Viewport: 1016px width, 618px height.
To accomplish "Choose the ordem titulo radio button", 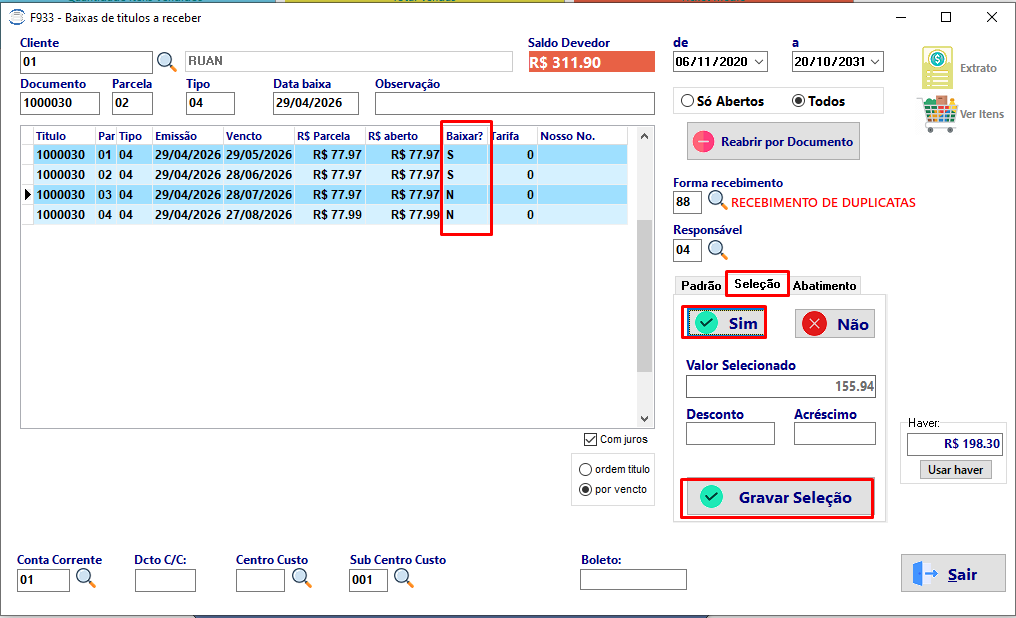I will (x=585, y=469).
